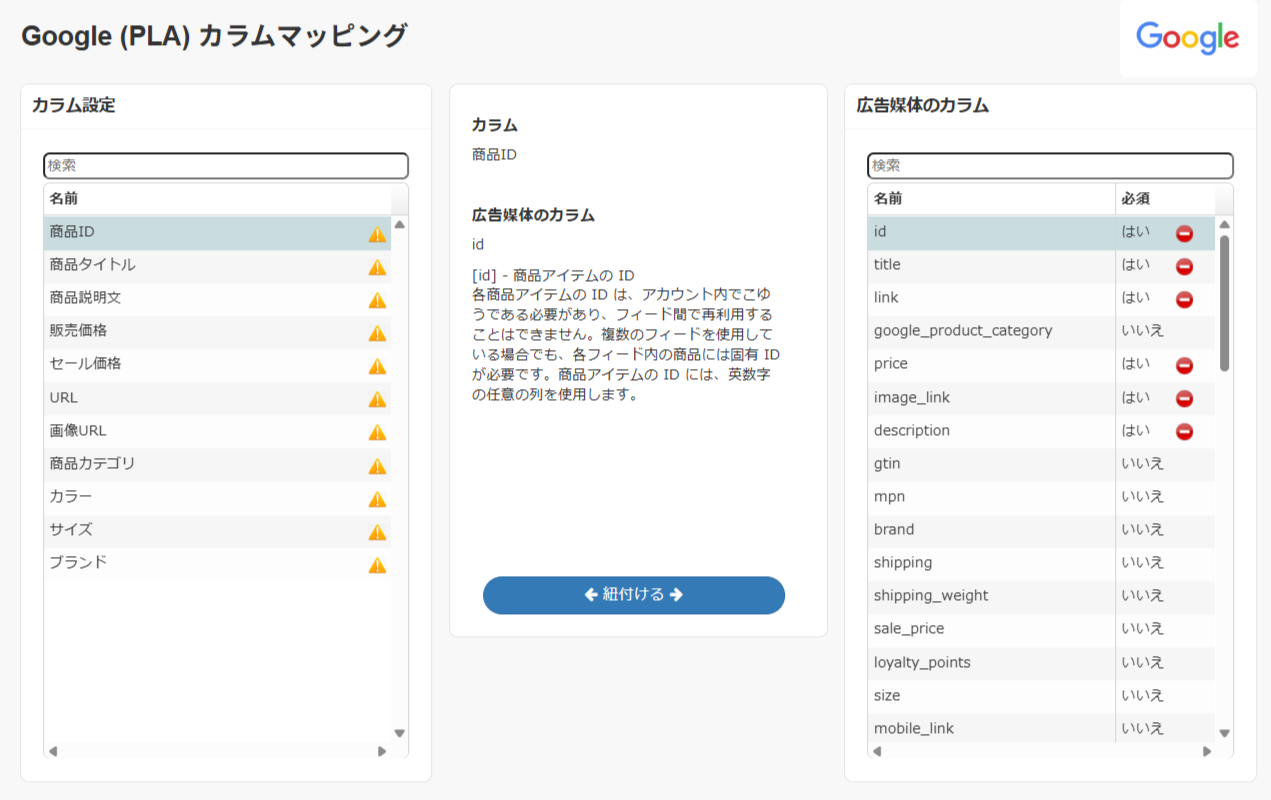This screenshot has height=800, width=1271.
Task: Click right list horizontal scroll-left arrow
Action: [x=877, y=751]
